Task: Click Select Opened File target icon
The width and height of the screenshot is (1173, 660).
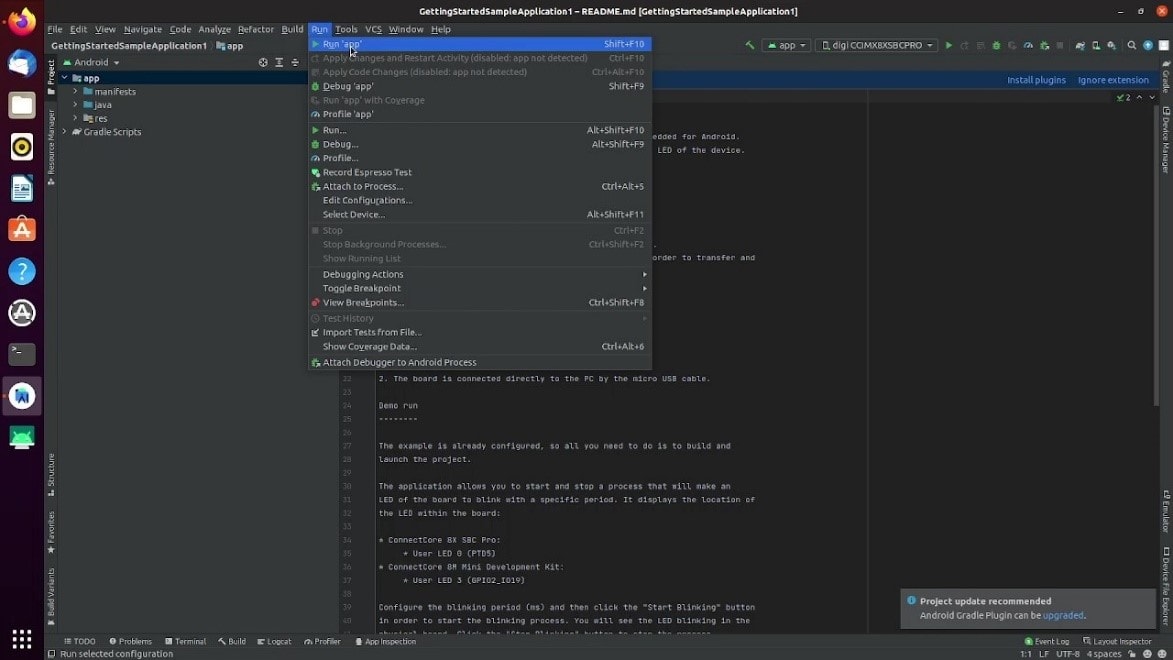Action: tap(263, 62)
